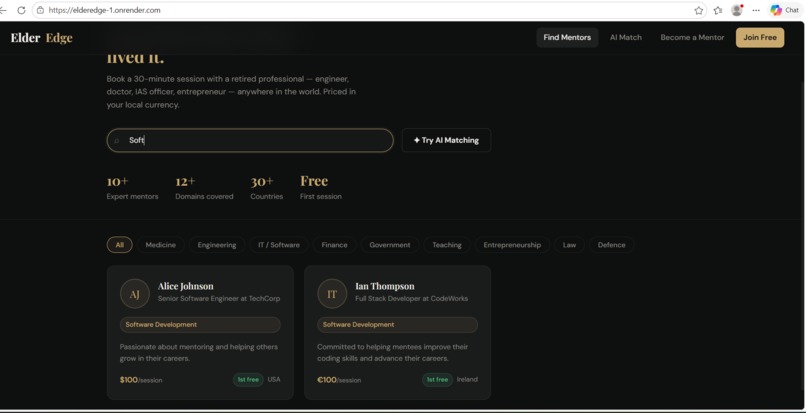806x413 pixels.
Task: Filter mentors by Medicine
Action: click(x=160, y=245)
